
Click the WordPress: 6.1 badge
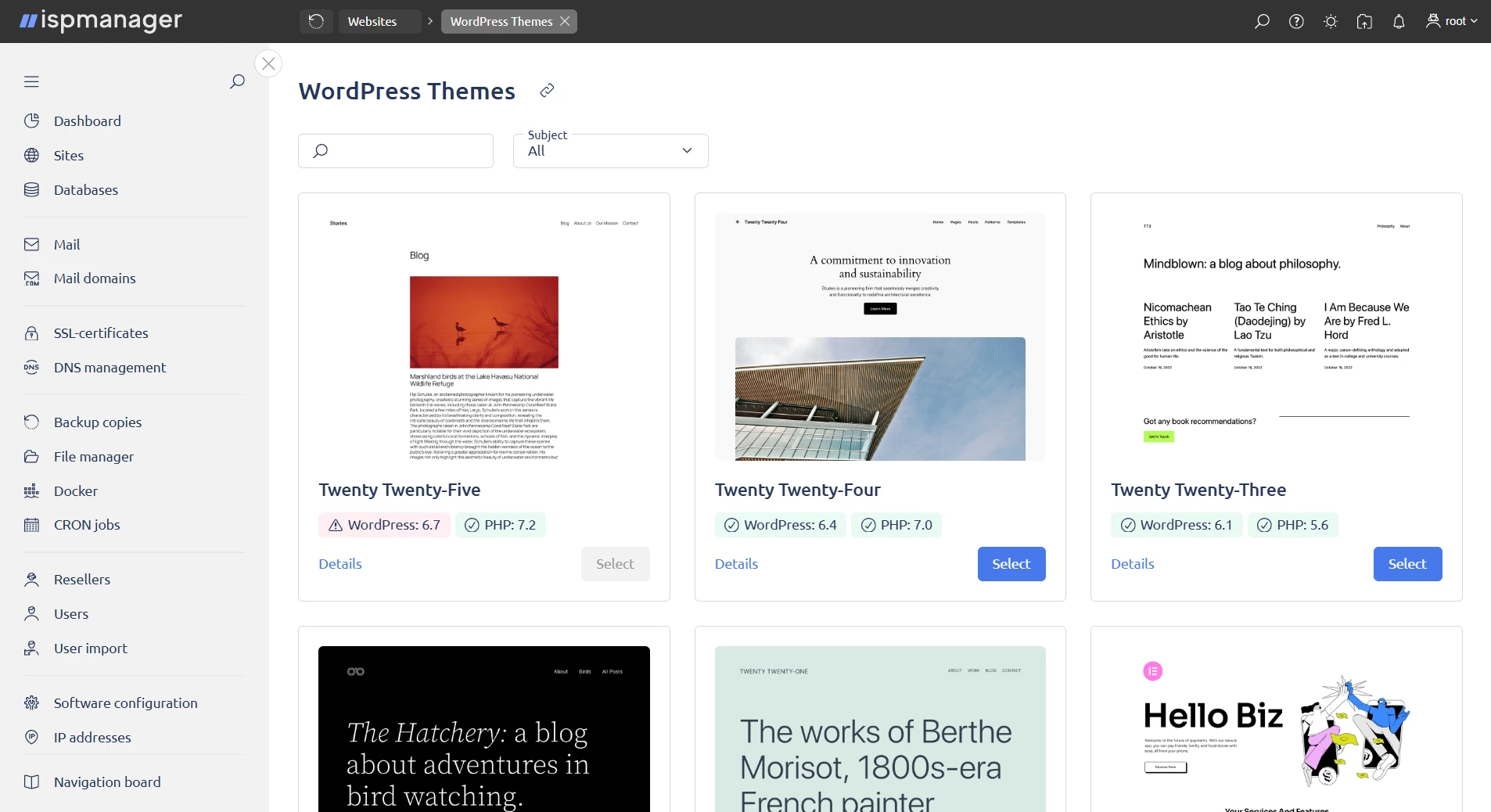(1177, 525)
